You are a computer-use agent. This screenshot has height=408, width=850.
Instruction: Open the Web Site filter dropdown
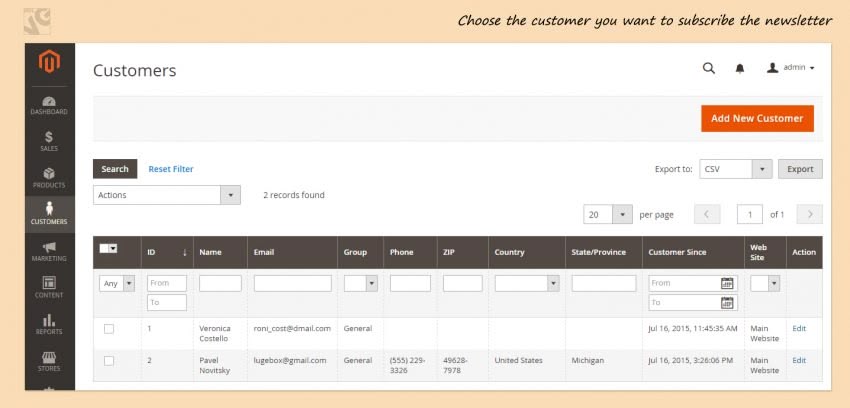pos(765,283)
